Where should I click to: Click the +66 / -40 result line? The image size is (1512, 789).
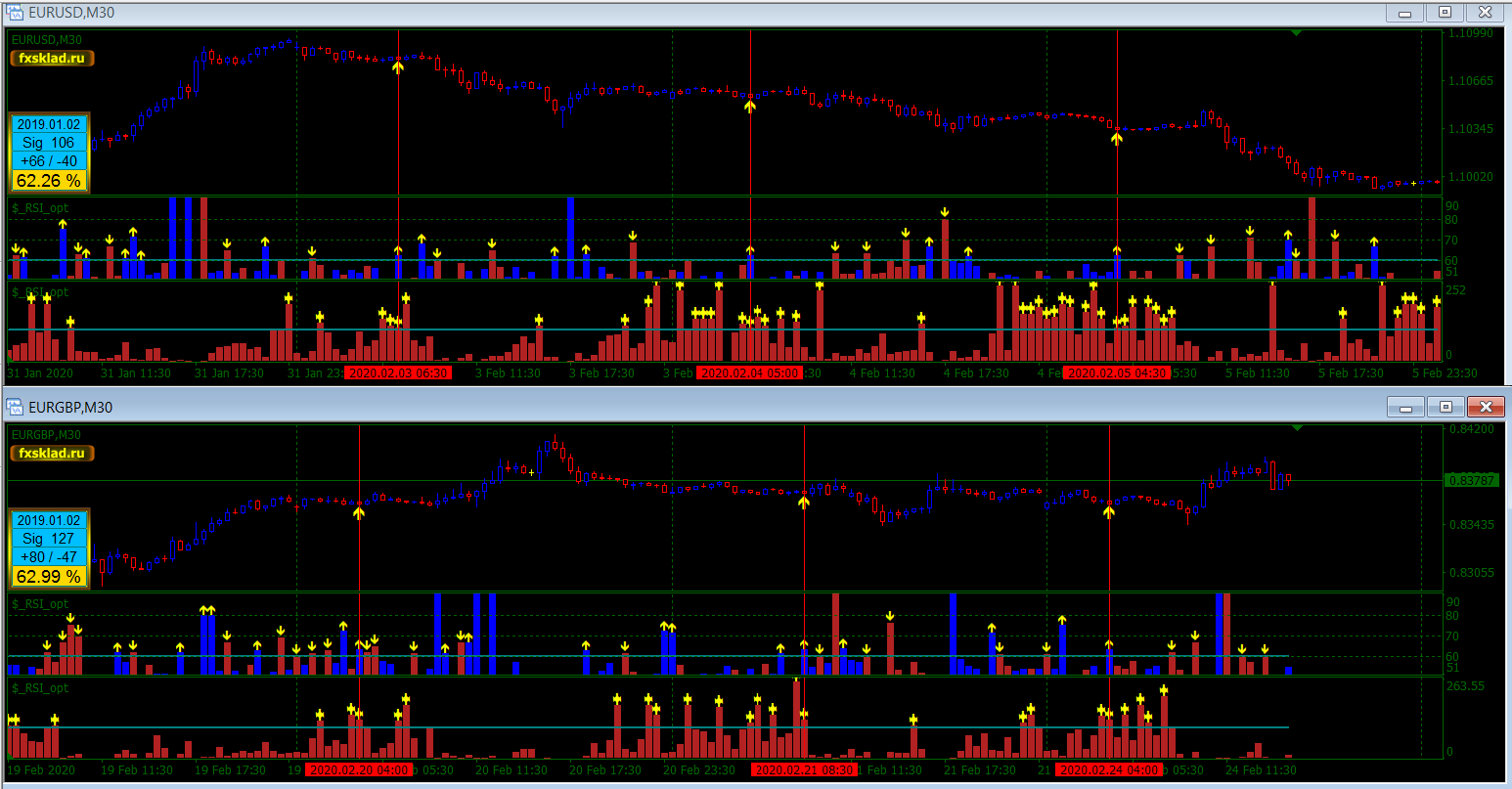coord(49,161)
